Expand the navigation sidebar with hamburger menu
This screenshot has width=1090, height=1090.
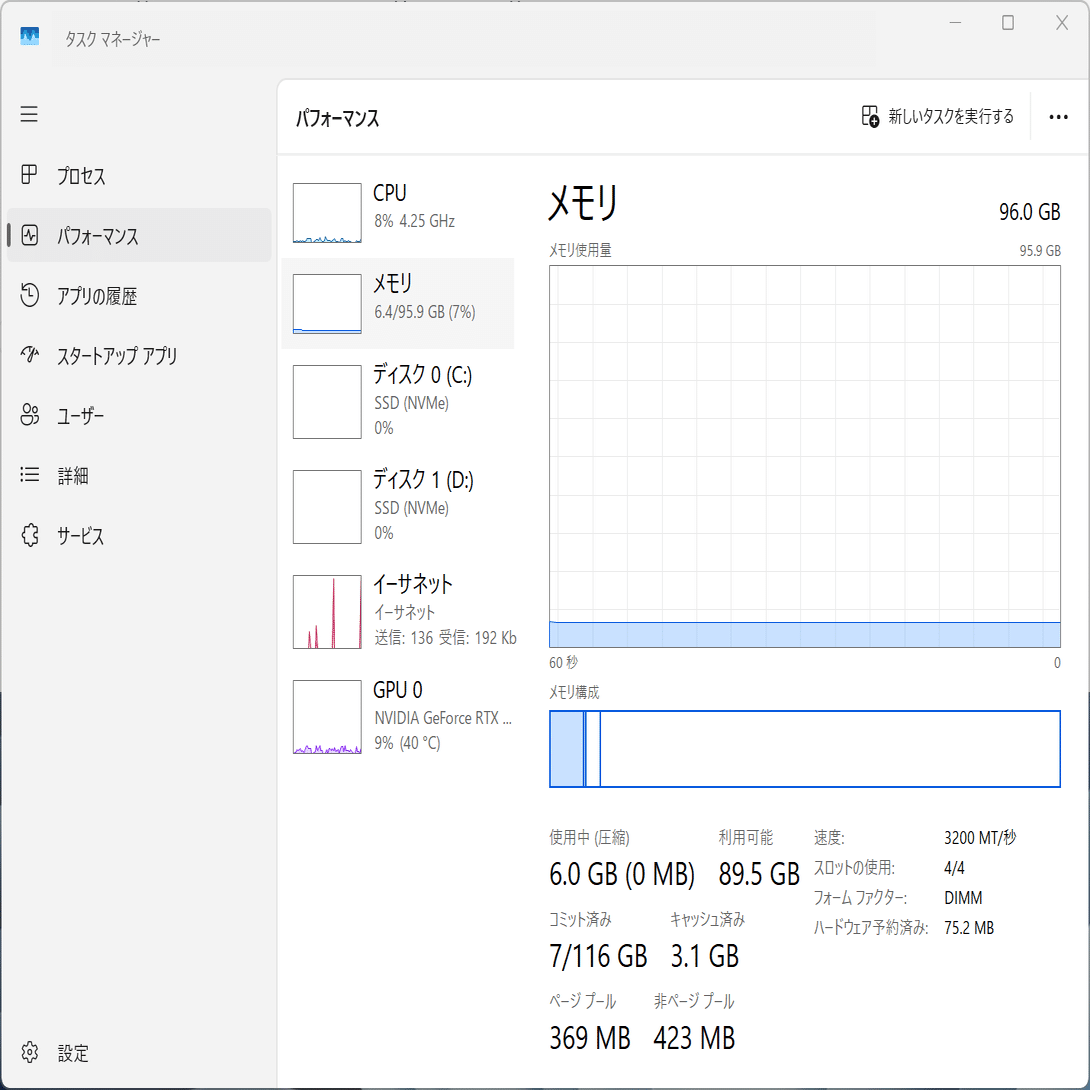[29, 114]
